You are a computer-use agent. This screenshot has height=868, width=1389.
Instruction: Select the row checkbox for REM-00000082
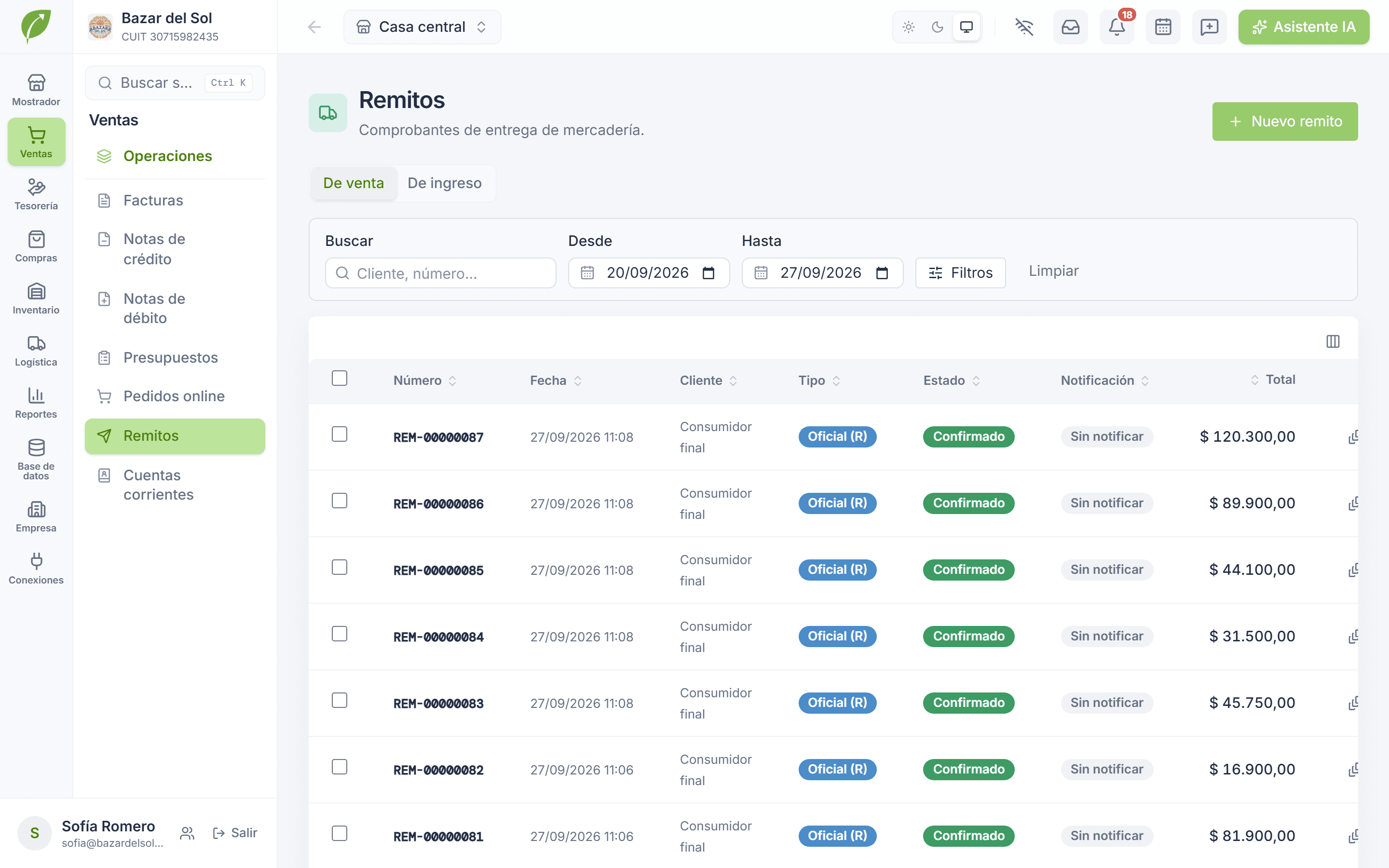(x=339, y=767)
